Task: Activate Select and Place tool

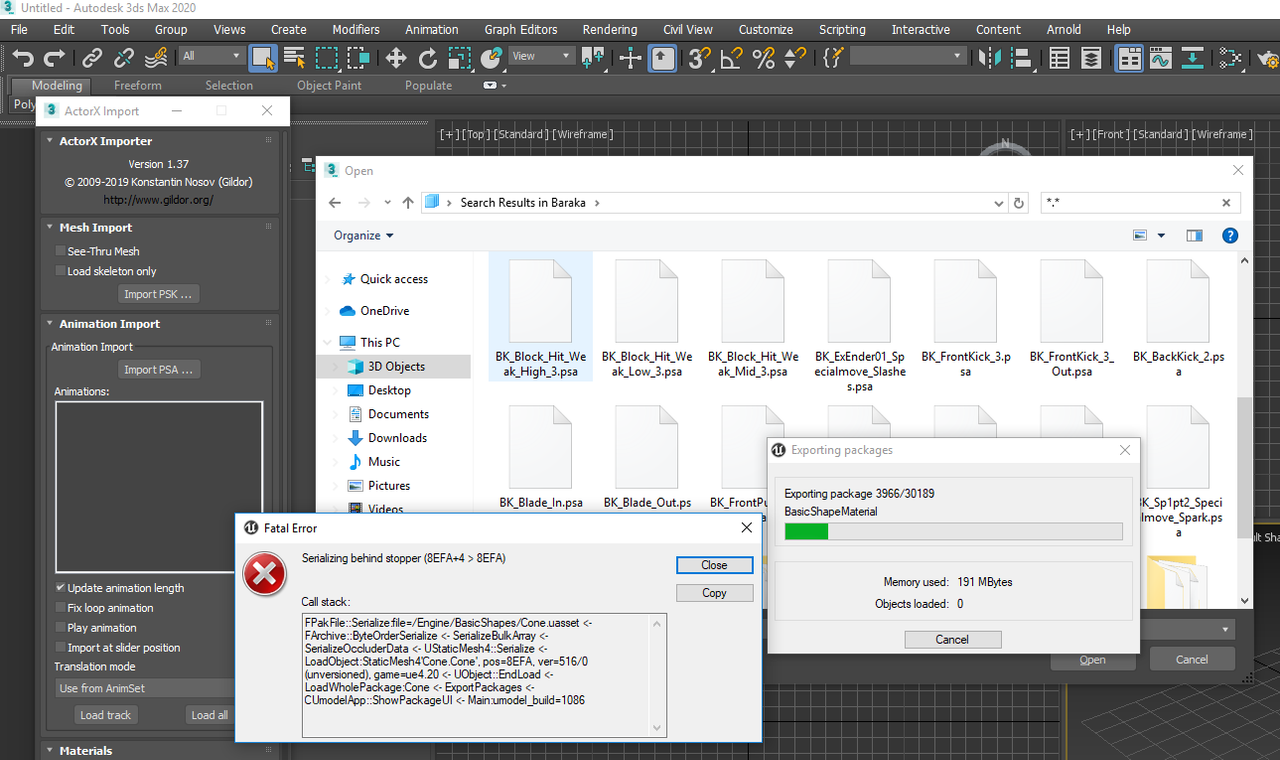Action: 492,58
